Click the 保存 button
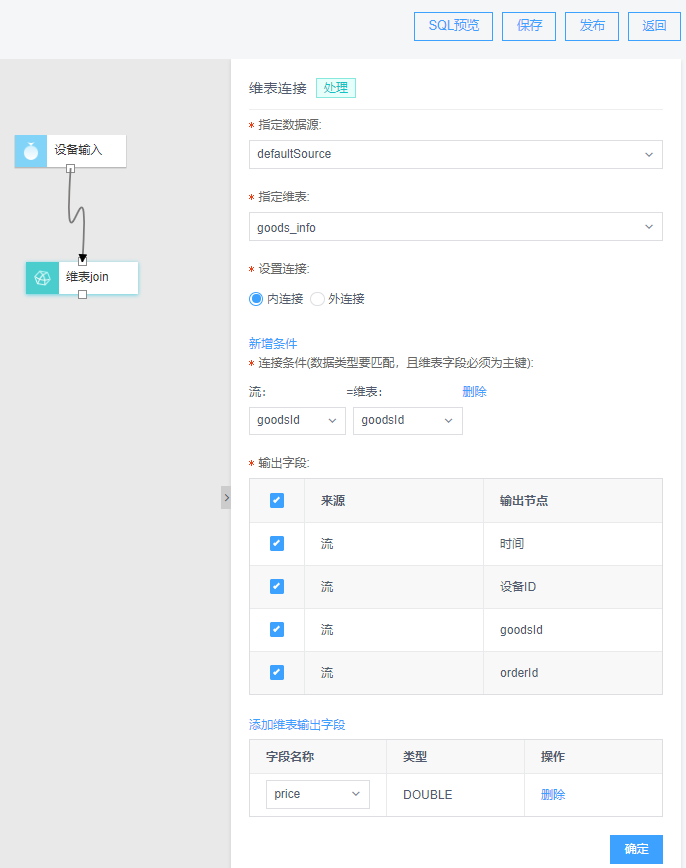686x868 pixels. pyautogui.click(x=529, y=26)
